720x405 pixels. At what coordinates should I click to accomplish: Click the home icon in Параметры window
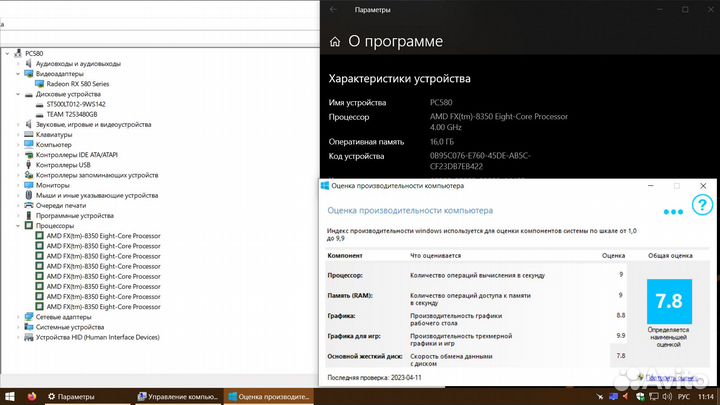tap(335, 42)
